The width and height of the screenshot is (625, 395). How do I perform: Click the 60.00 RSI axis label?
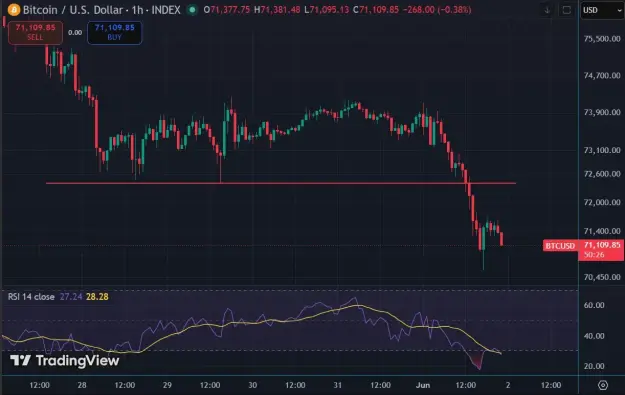click(x=594, y=305)
